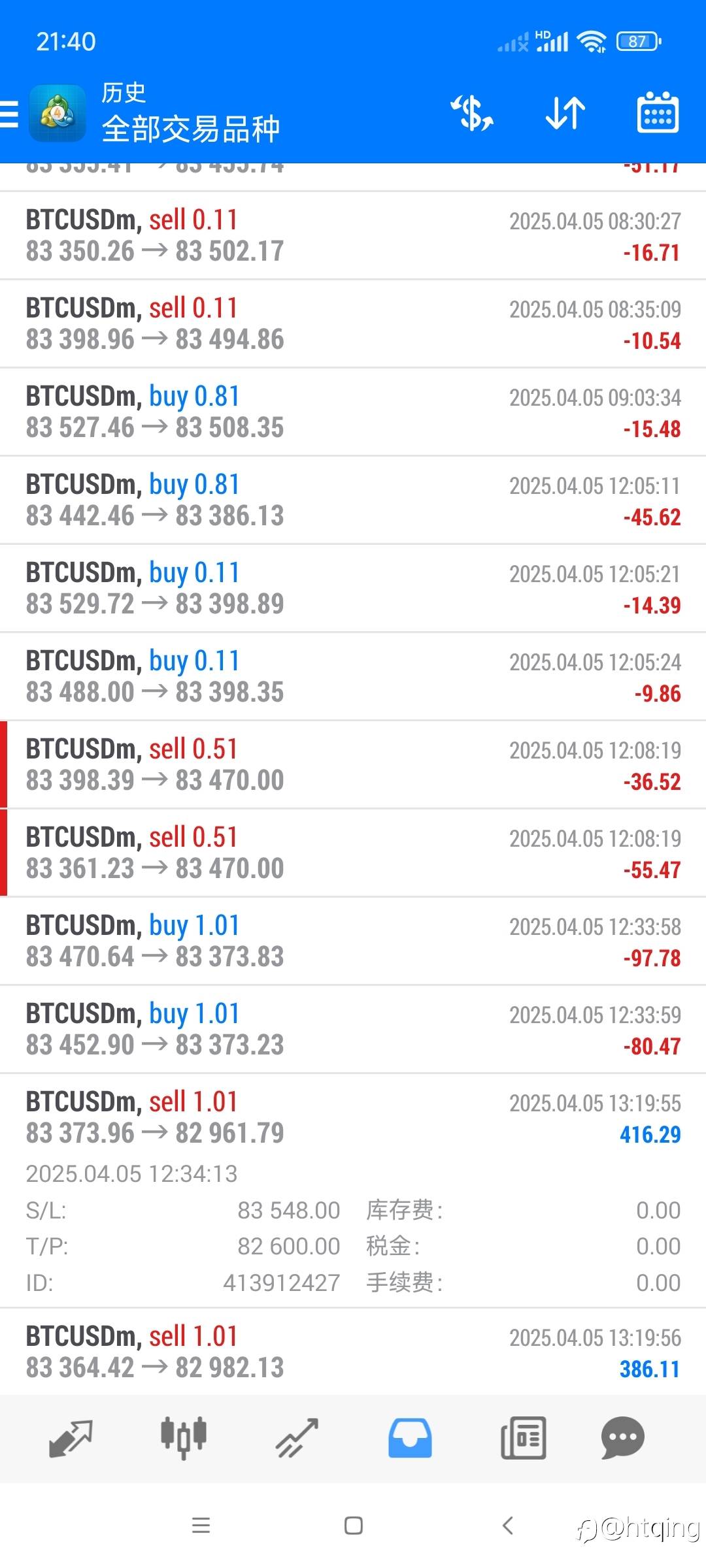
Task: Open the candlestick Chart tab
Action: [184, 1438]
